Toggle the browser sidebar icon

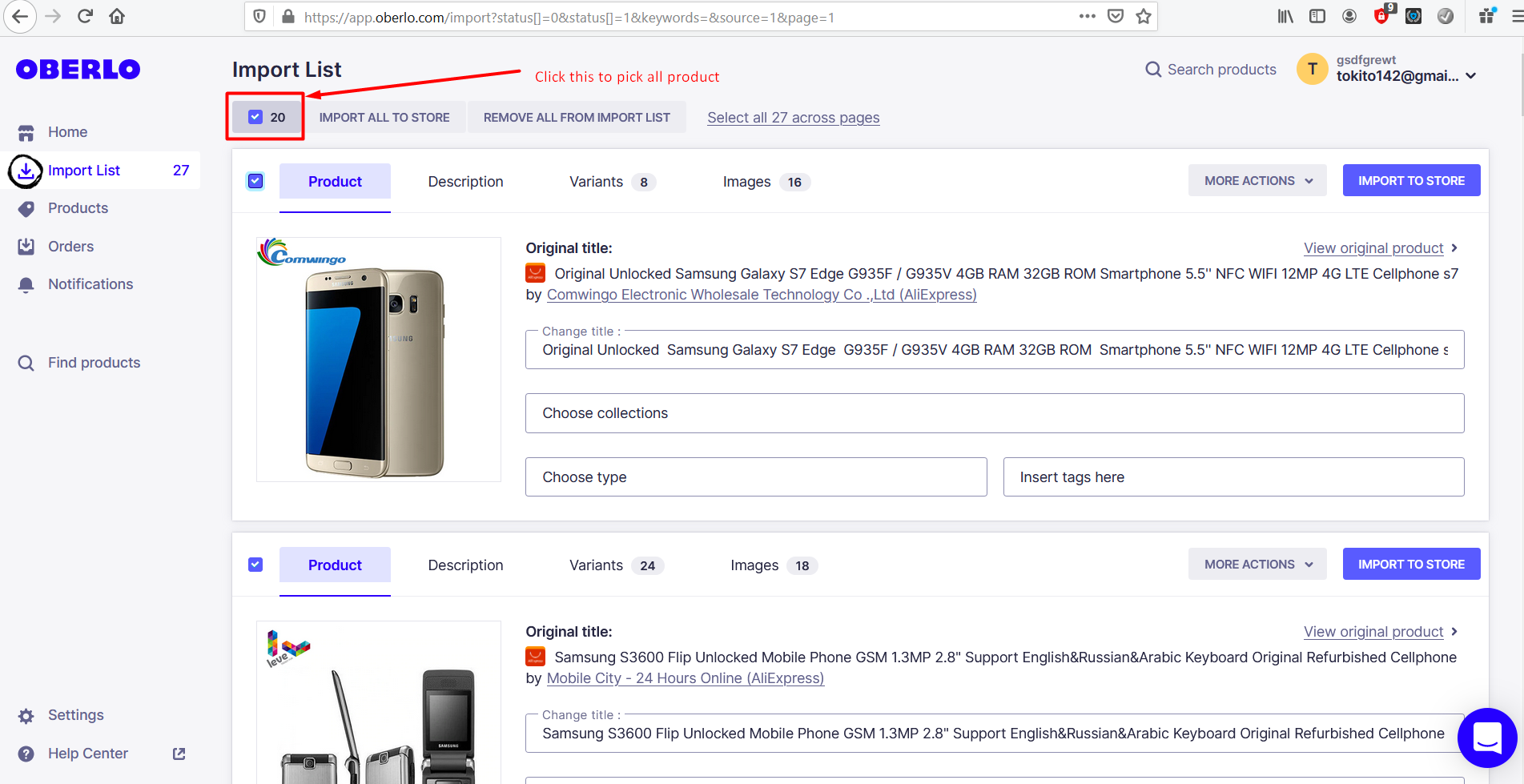point(1317,17)
